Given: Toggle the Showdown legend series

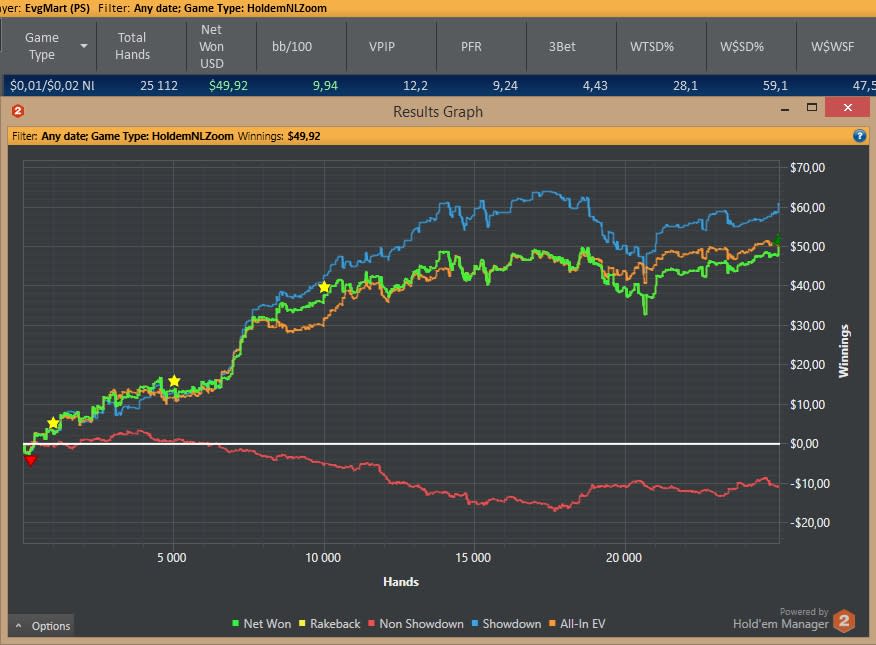Looking at the screenshot, I should pos(506,623).
